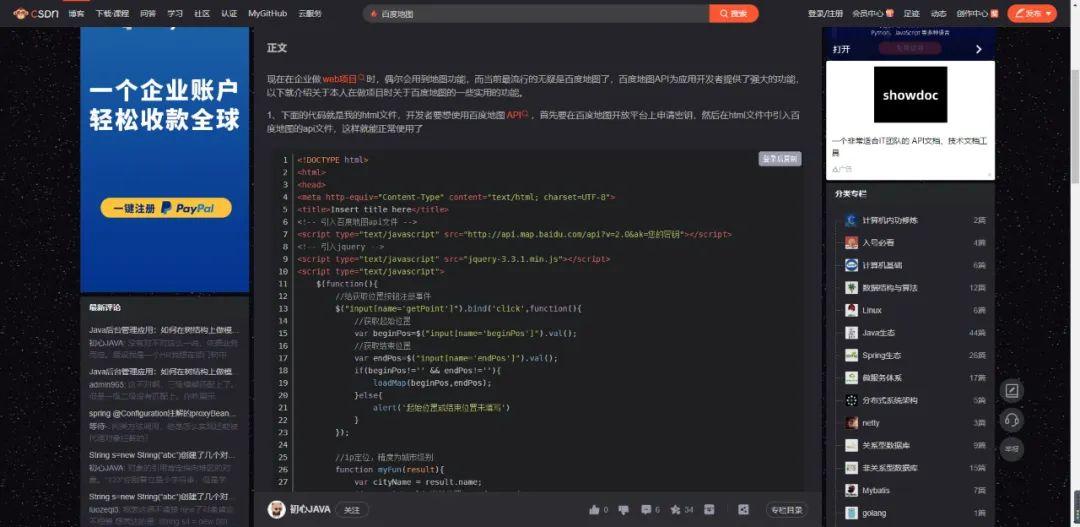Open the 分布式系统架构 column icon
1080x527 pixels.
(851, 400)
